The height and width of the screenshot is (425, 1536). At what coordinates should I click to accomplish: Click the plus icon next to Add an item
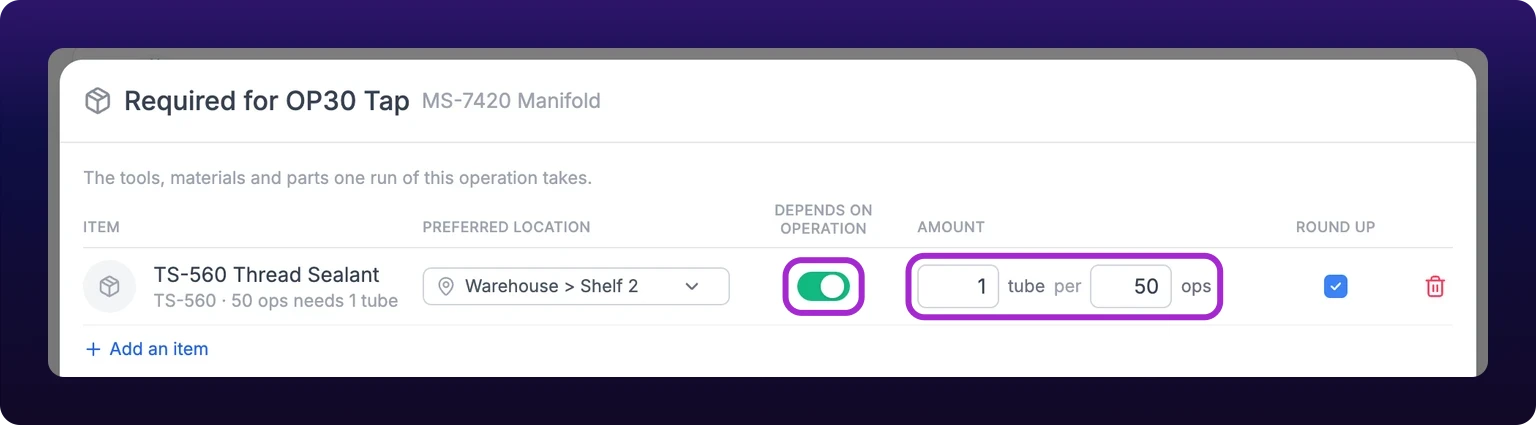coord(94,349)
